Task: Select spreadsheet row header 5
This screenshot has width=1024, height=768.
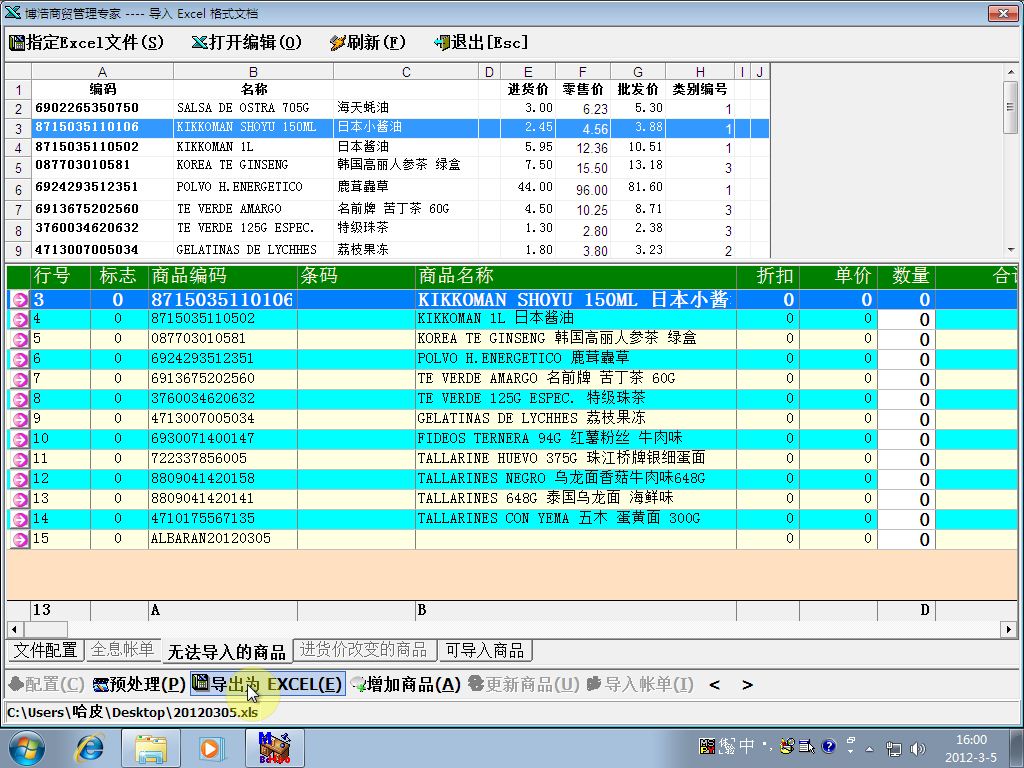Action: pyautogui.click(x=18, y=168)
